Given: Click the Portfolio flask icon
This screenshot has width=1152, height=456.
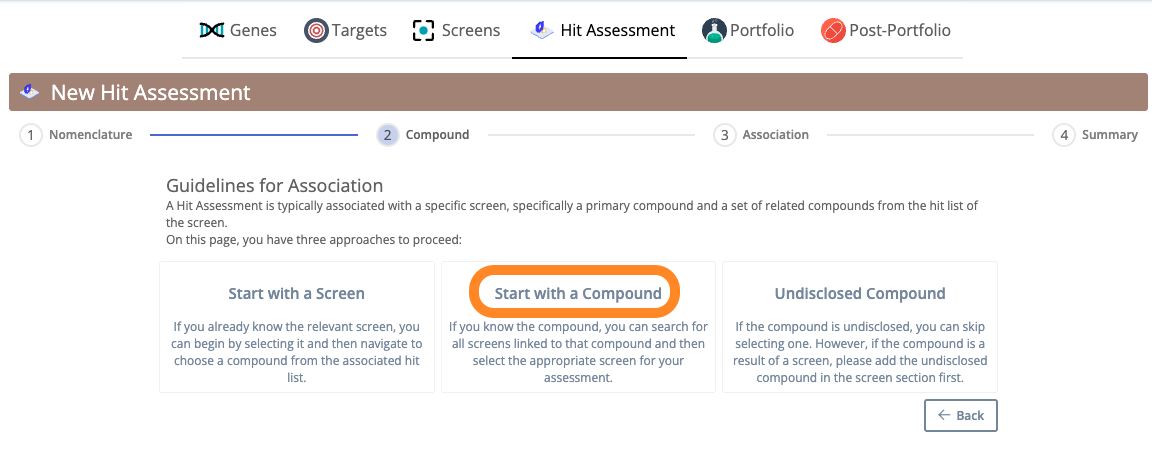Looking at the screenshot, I should coord(714,30).
